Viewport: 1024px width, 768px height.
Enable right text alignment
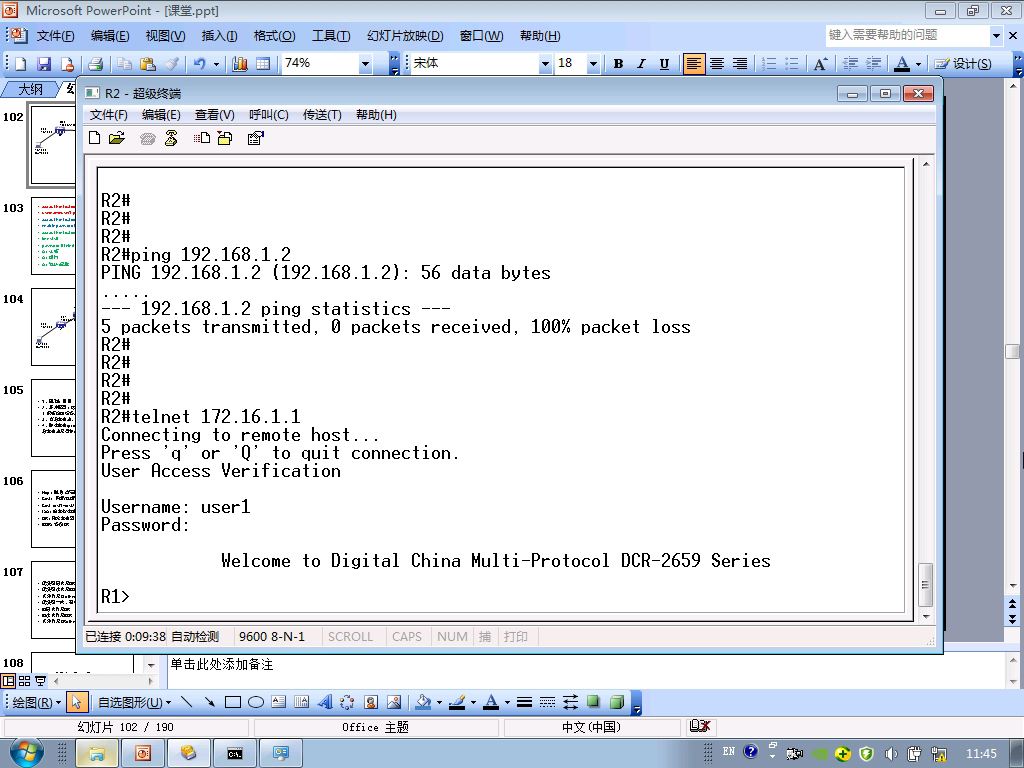[x=740, y=63]
